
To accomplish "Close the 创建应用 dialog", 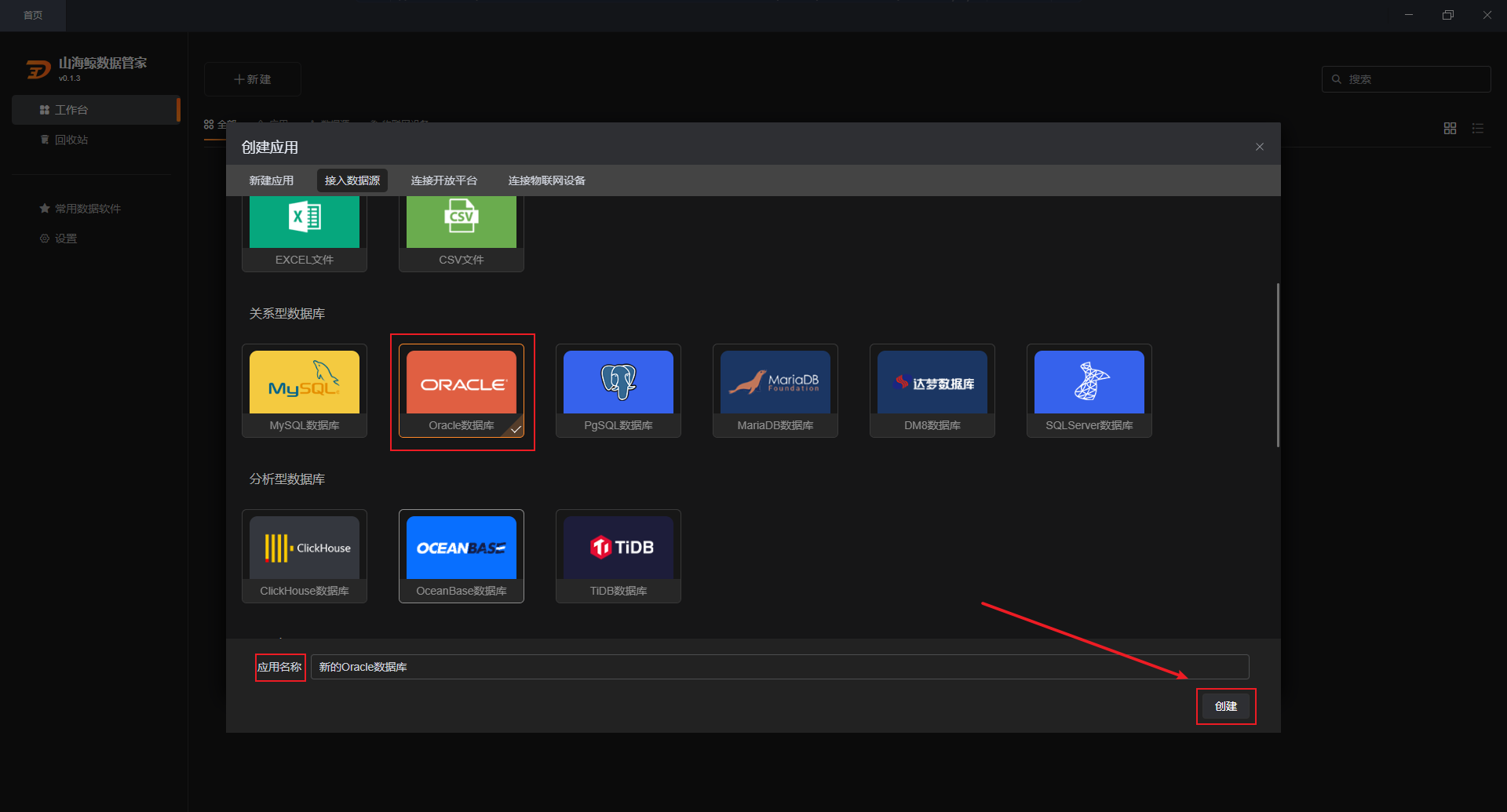I will (x=1260, y=147).
